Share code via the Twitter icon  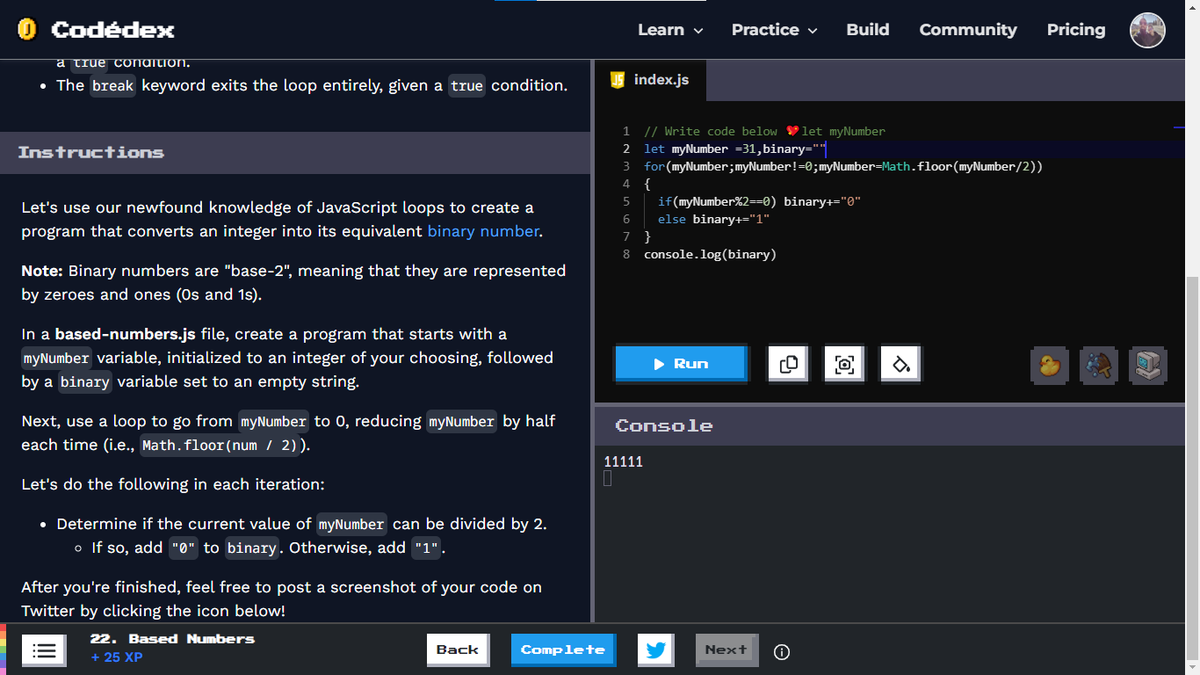pyautogui.click(x=655, y=649)
